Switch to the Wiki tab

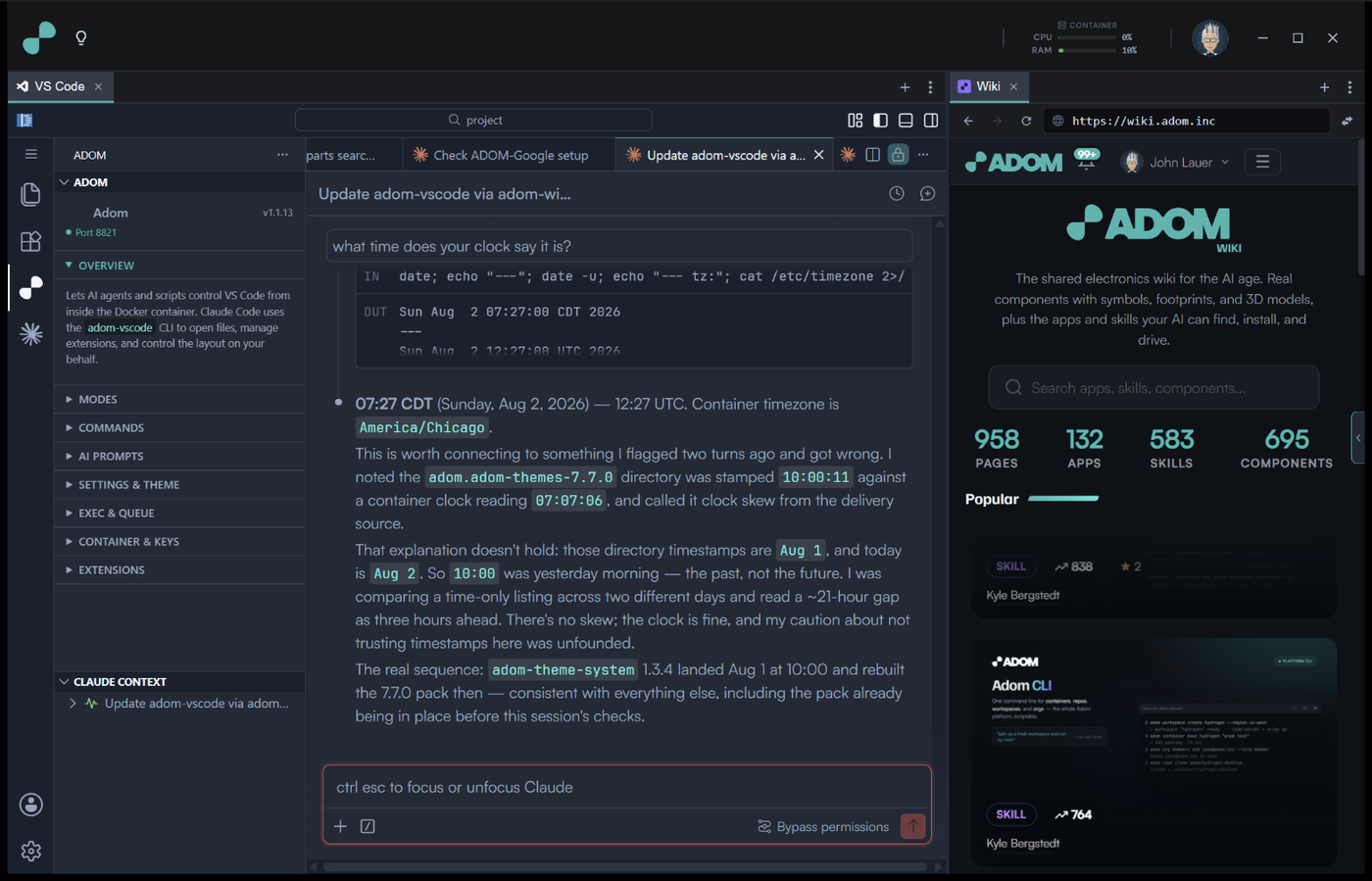989,86
